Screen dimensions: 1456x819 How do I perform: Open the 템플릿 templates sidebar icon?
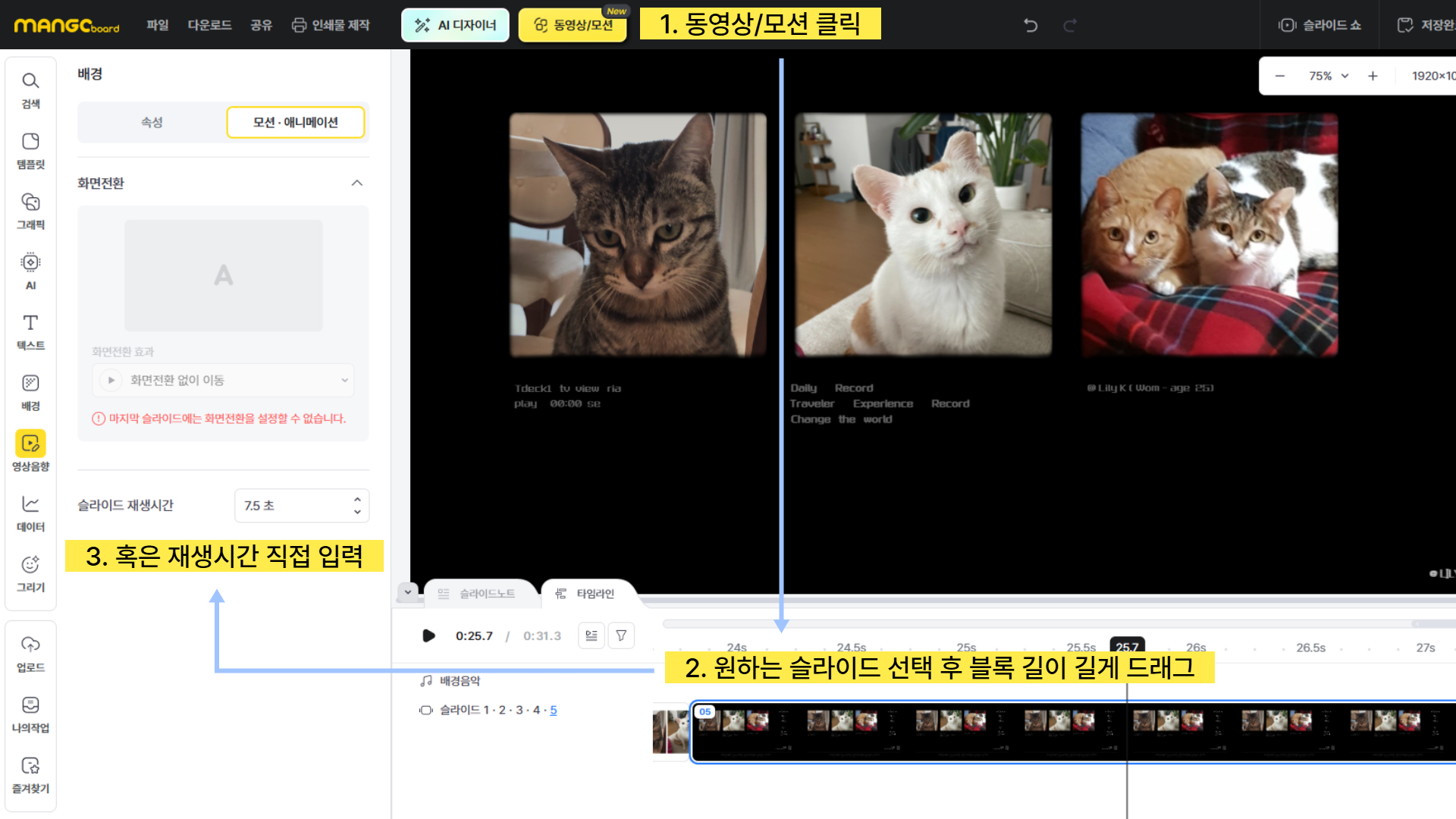click(30, 150)
